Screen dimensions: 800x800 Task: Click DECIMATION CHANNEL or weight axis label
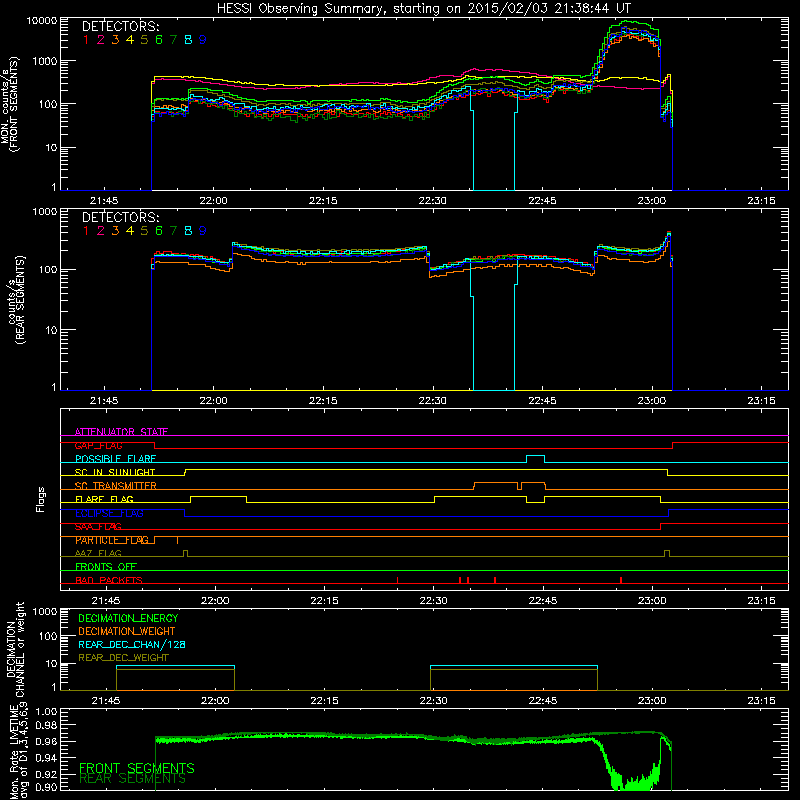tap(15, 649)
